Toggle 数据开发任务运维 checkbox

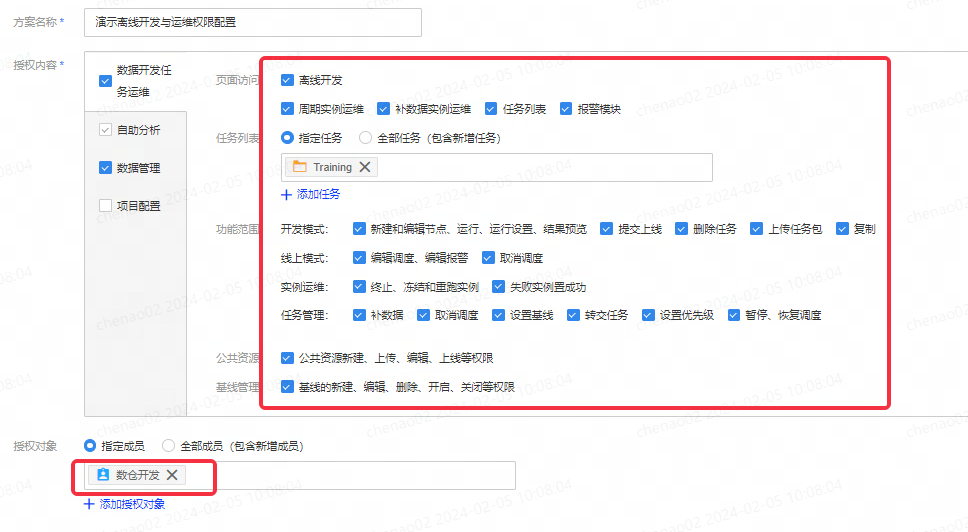[106, 81]
